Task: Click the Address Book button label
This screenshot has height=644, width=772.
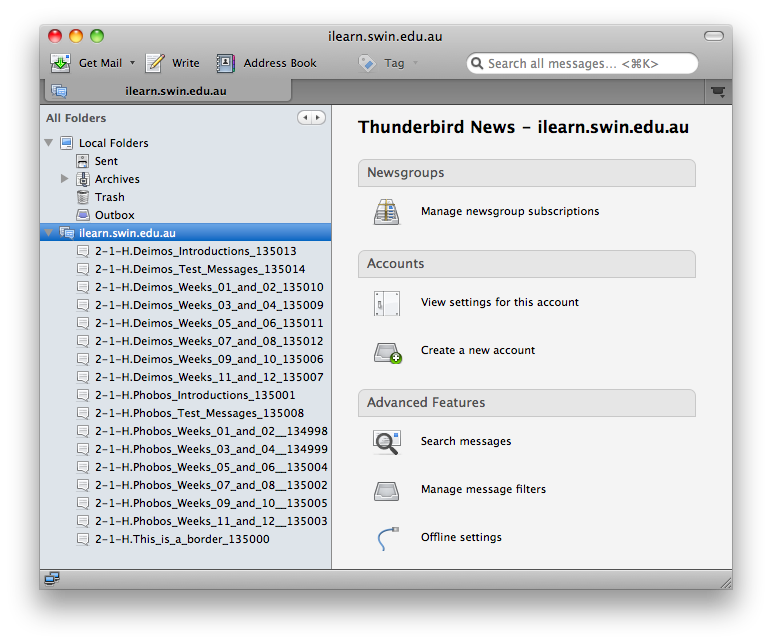Action: click(x=280, y=63)
